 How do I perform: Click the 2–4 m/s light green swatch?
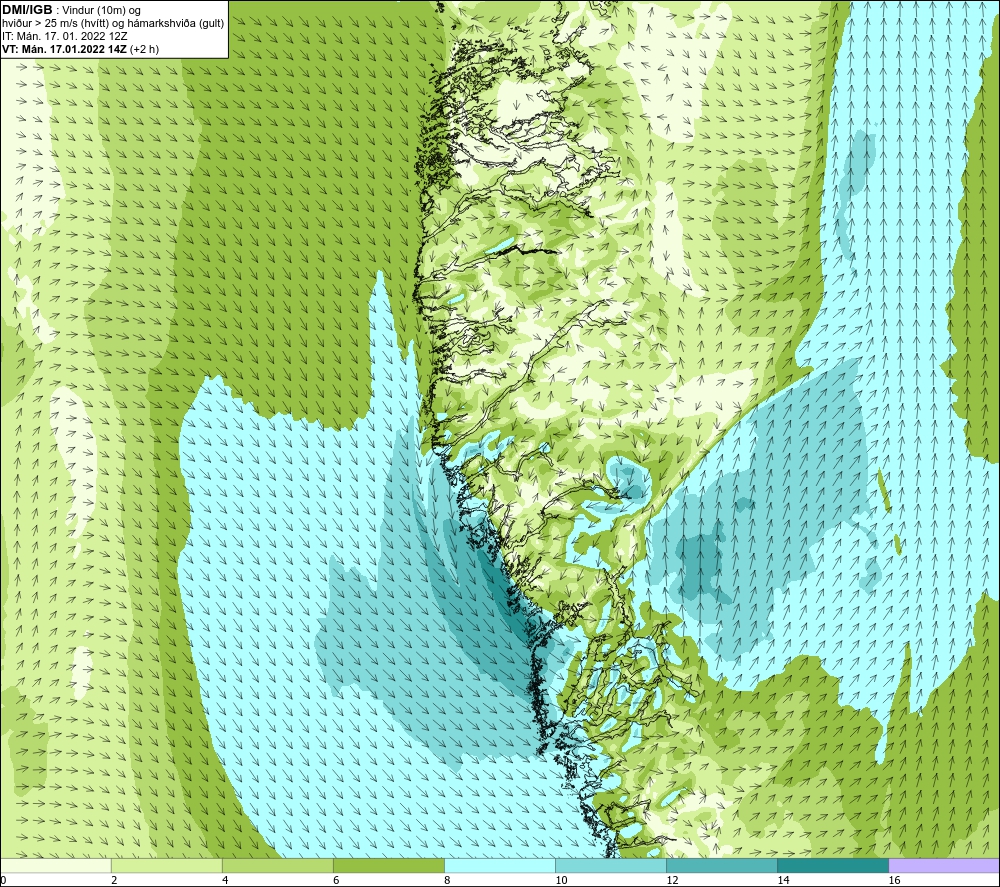[x=166, y=865]
